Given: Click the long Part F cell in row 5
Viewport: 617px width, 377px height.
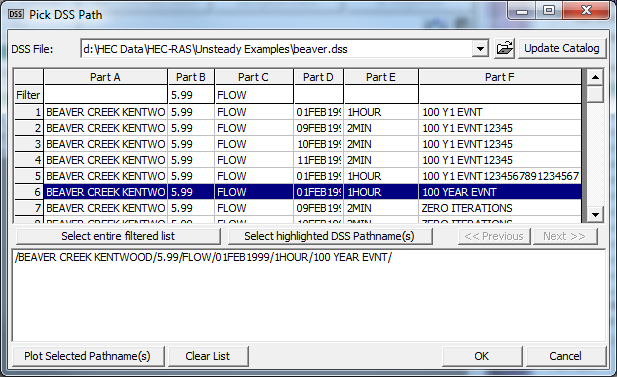Looking at the screenshot, I should 500,176.
